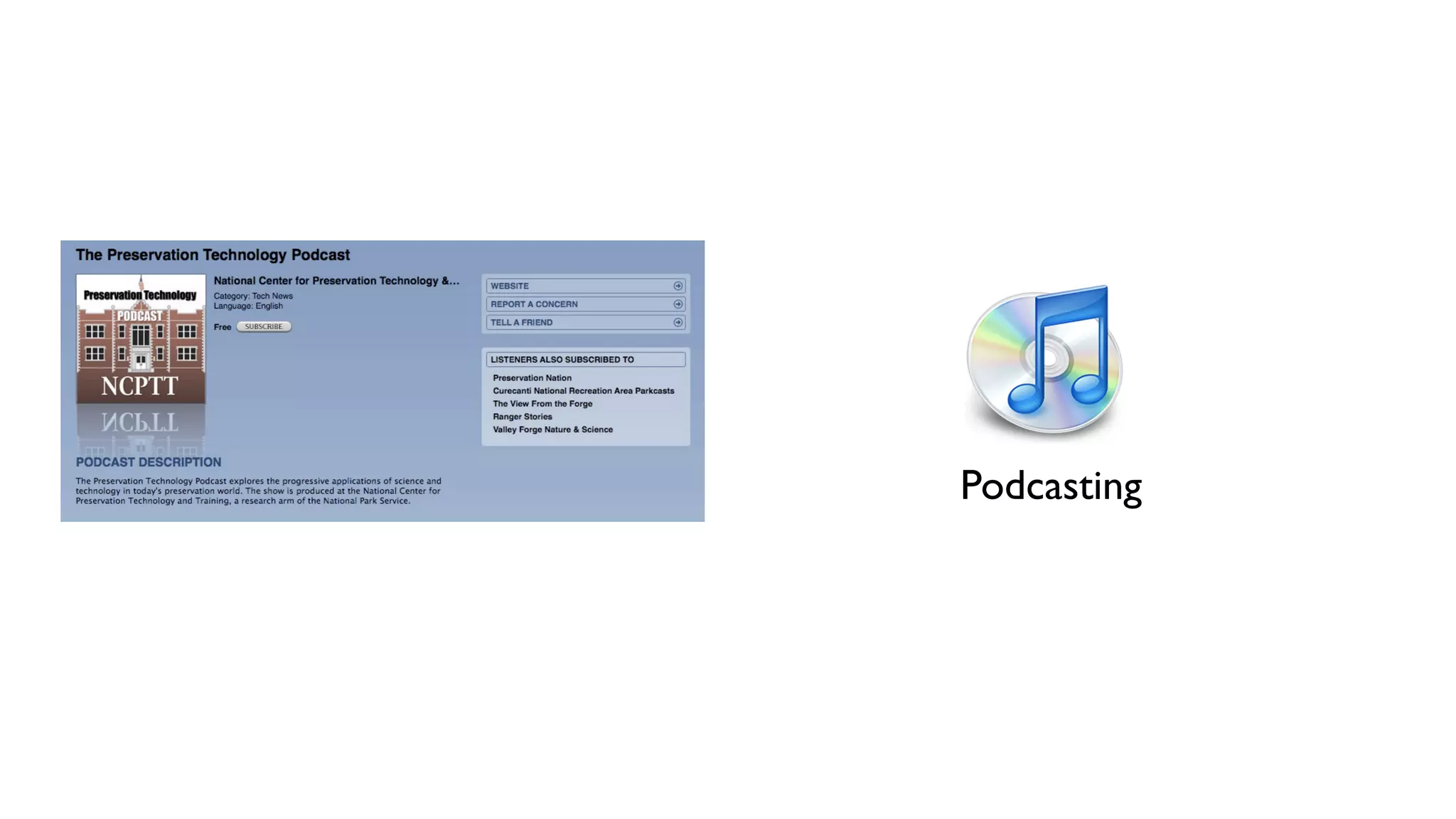Open the Preservation Nation podcast link

pyautogui.click(x=532, y=378)
